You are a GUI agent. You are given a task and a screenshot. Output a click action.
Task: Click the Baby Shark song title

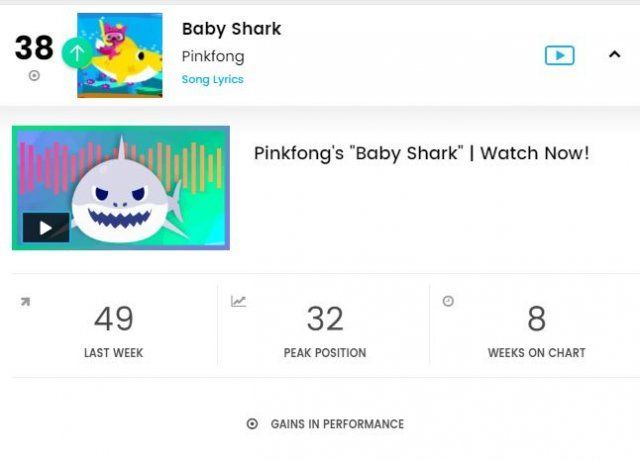click(x=231, y=29)
